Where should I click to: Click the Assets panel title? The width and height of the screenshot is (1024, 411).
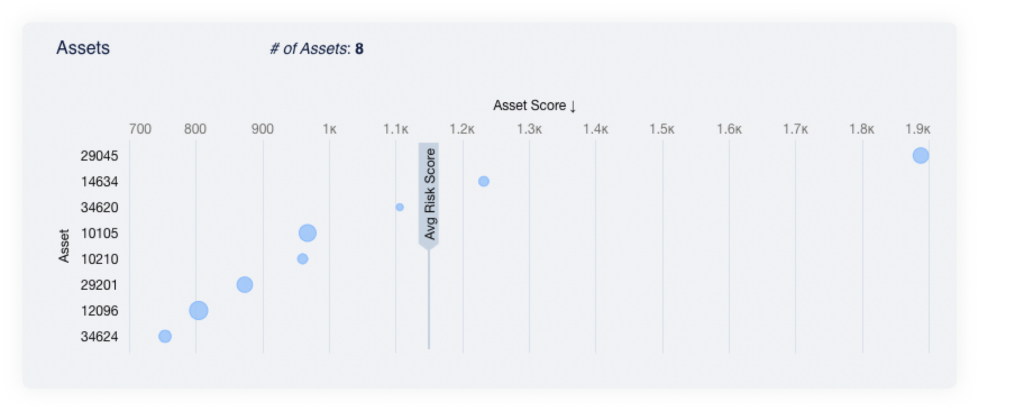pyautogui.click(x=83, y=48)
